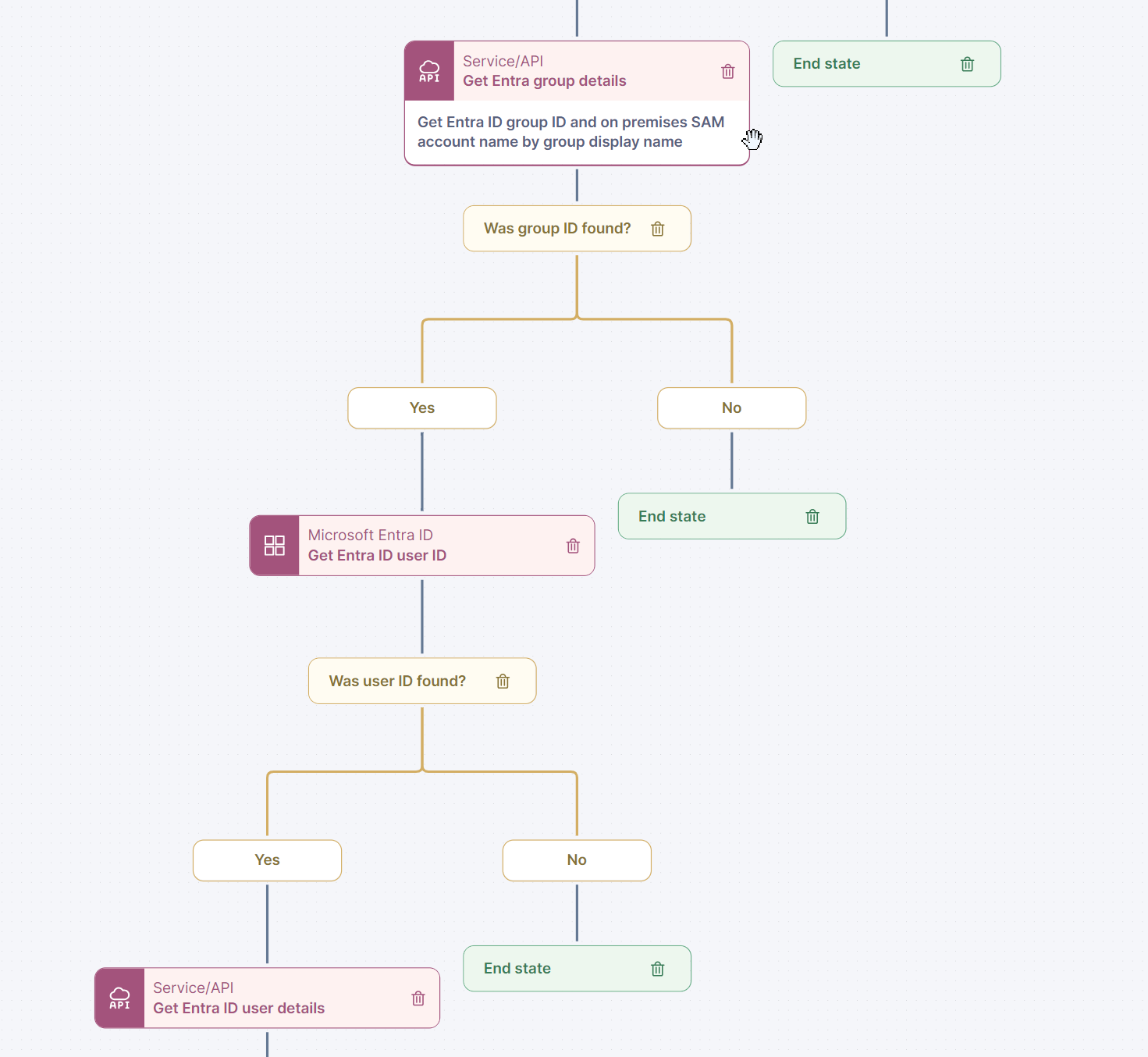This screenshot has width=1148, height=1057.
Task: Select the Get Entra ID user details title
Action: 239,1009
